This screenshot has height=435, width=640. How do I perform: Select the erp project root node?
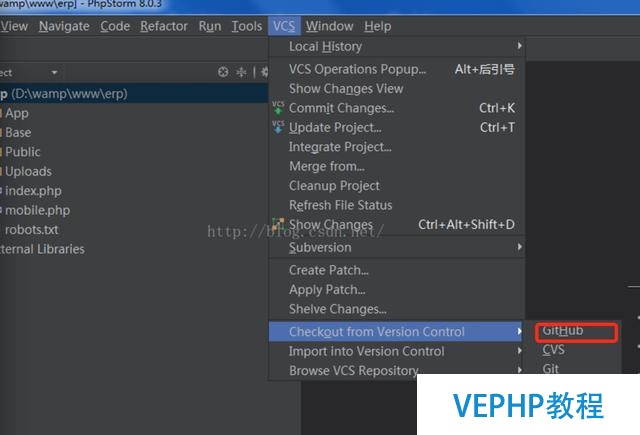pyautogui.click(x=134, y=93)
